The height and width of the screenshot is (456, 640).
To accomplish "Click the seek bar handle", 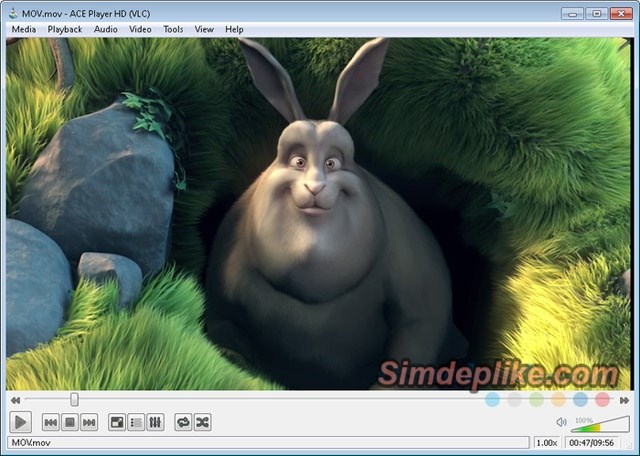I will point(74,399).
